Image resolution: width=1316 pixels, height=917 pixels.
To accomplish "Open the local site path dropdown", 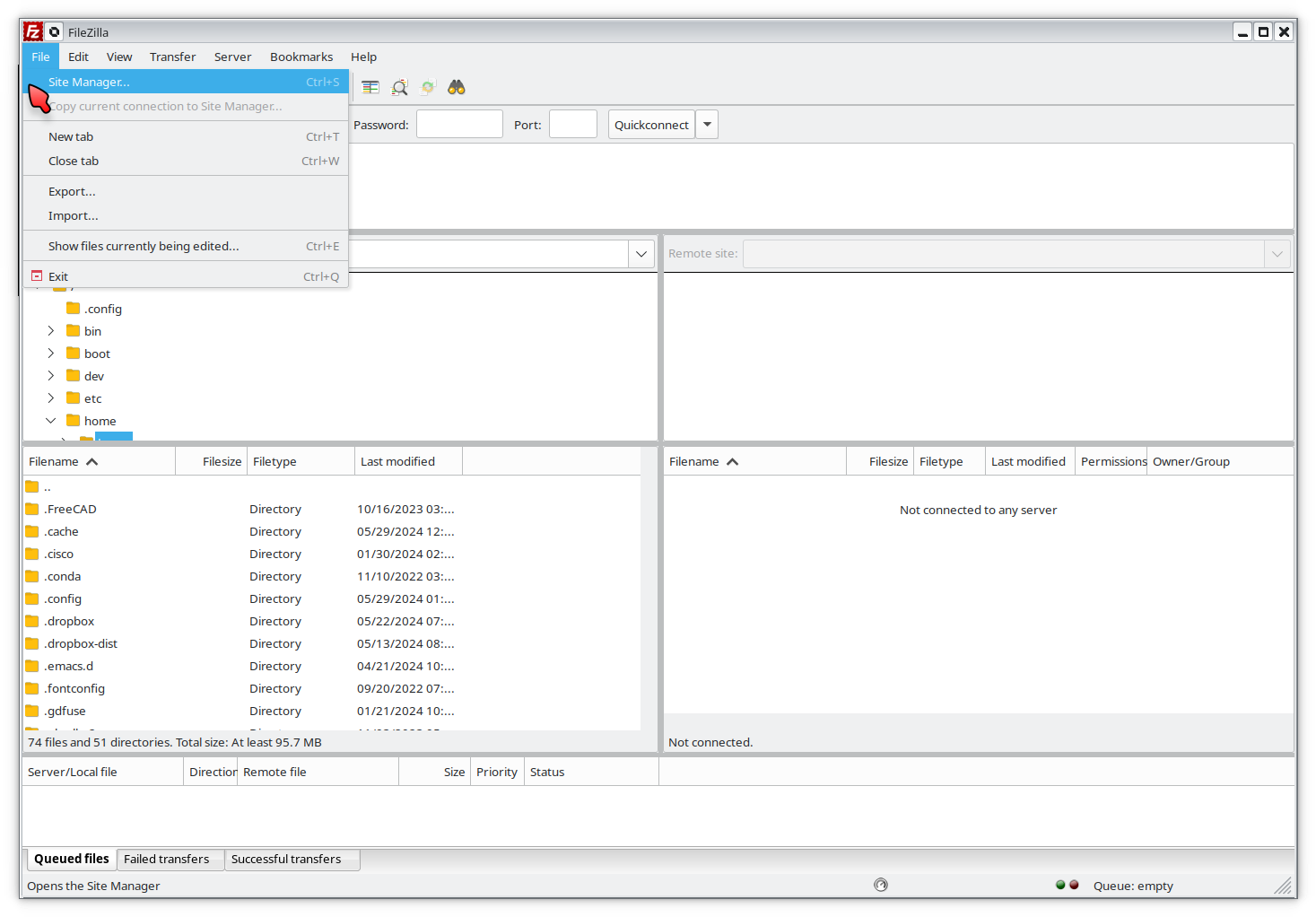I will pyautogui.click(x=641, y=254).
